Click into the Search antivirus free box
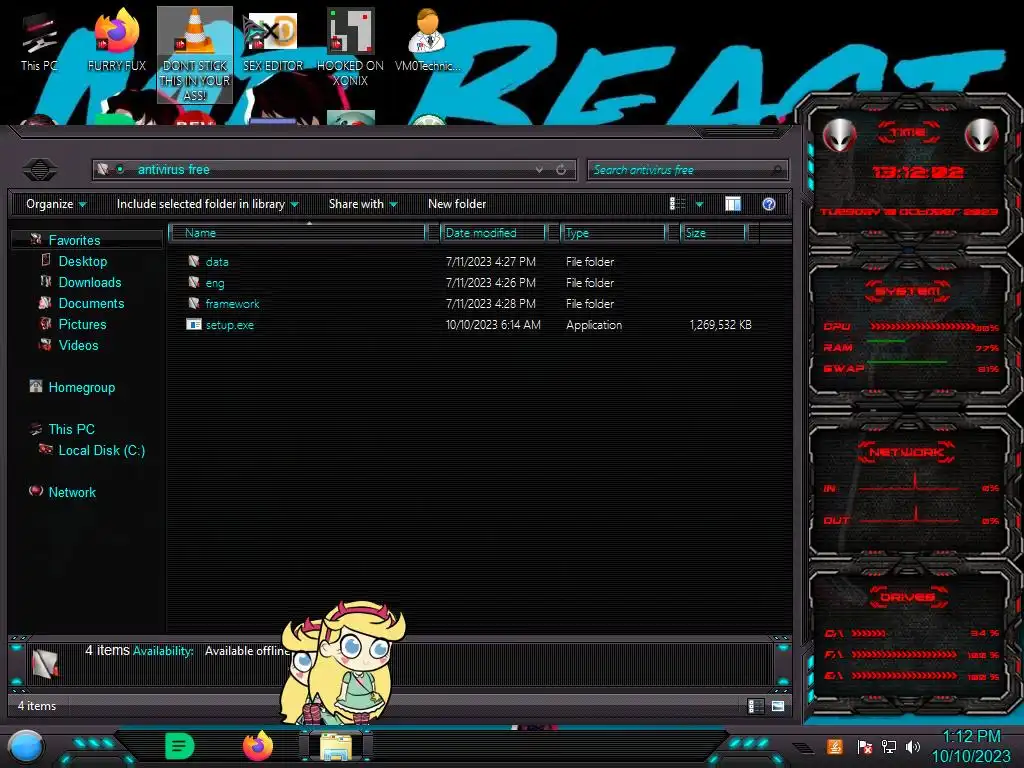1024x768 pixels. 688,170
